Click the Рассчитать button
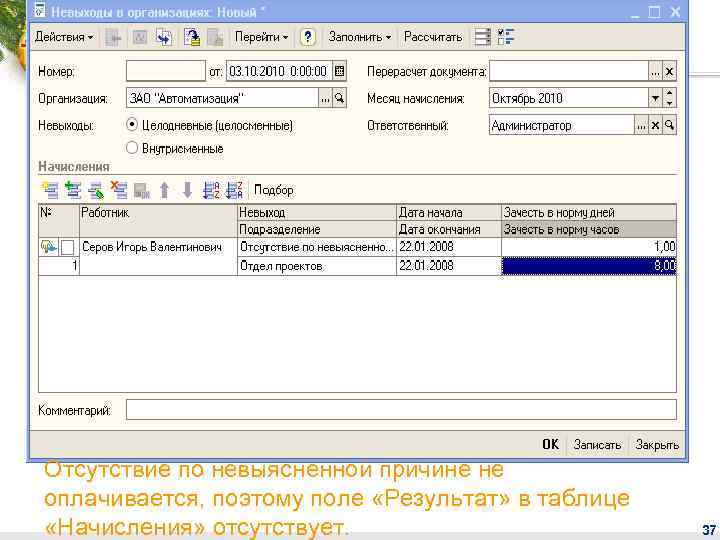This screenshot has width=720, height=540. coord(433,37)
